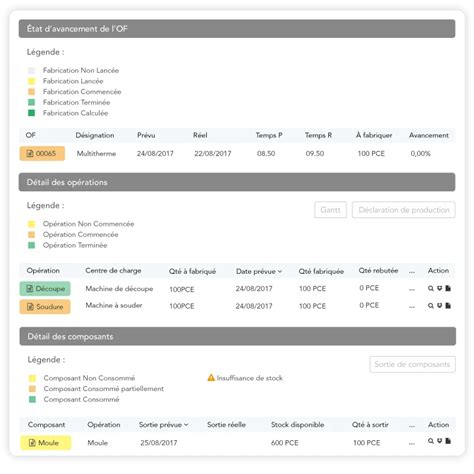Screen dimensions: 474x474
Task: Click the Temps P column header
Action: point(269,135)
